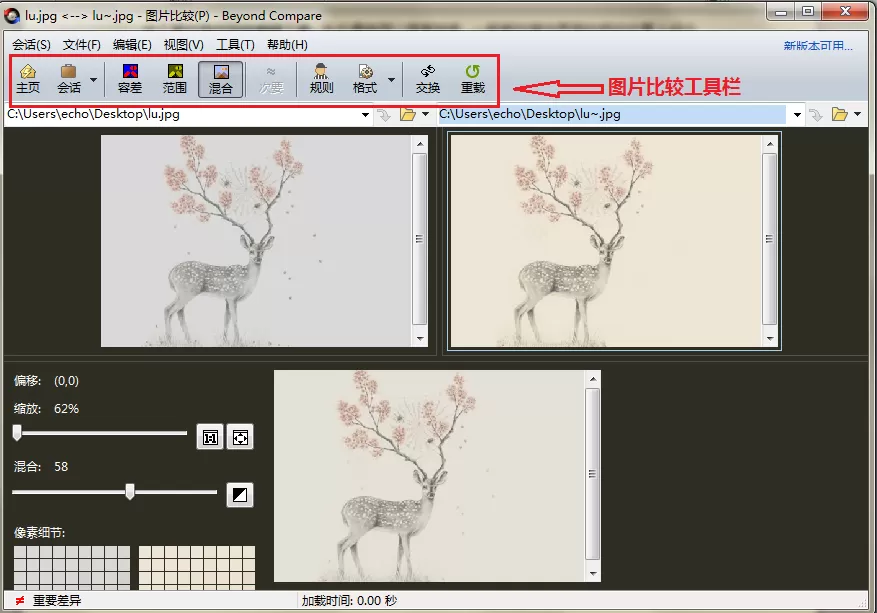The height and width of the screenshot is (613, 877).
Task: Select the 容差 tolerance view mode
Action: click(x=130, y=78)
